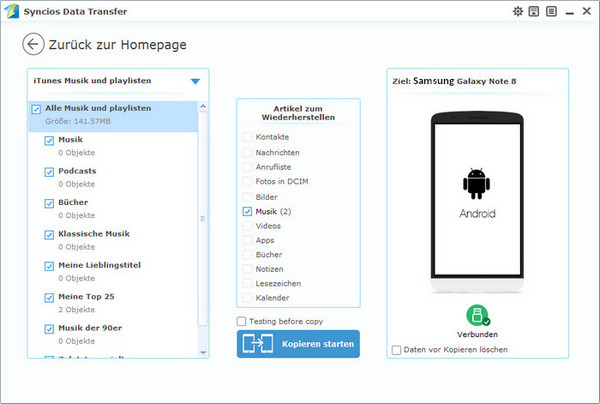Screen dimensions: 600x404
Task: Click the Nachrichten item label
Action: pos(277,152)
